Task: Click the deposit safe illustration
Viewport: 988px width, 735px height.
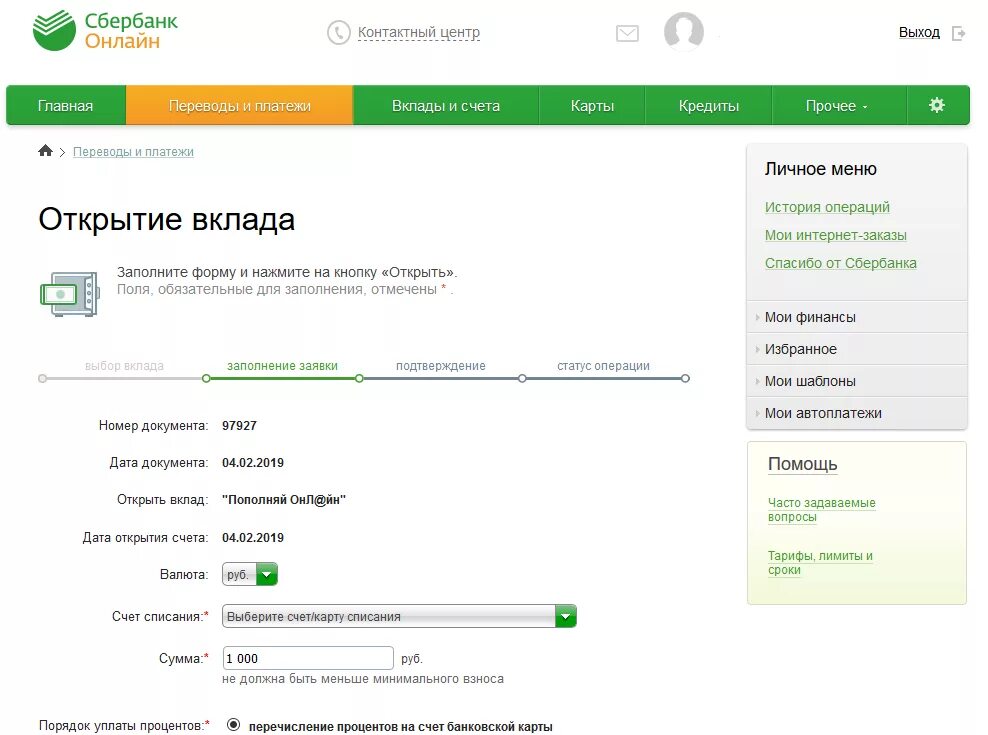Action: pos(70,294)
